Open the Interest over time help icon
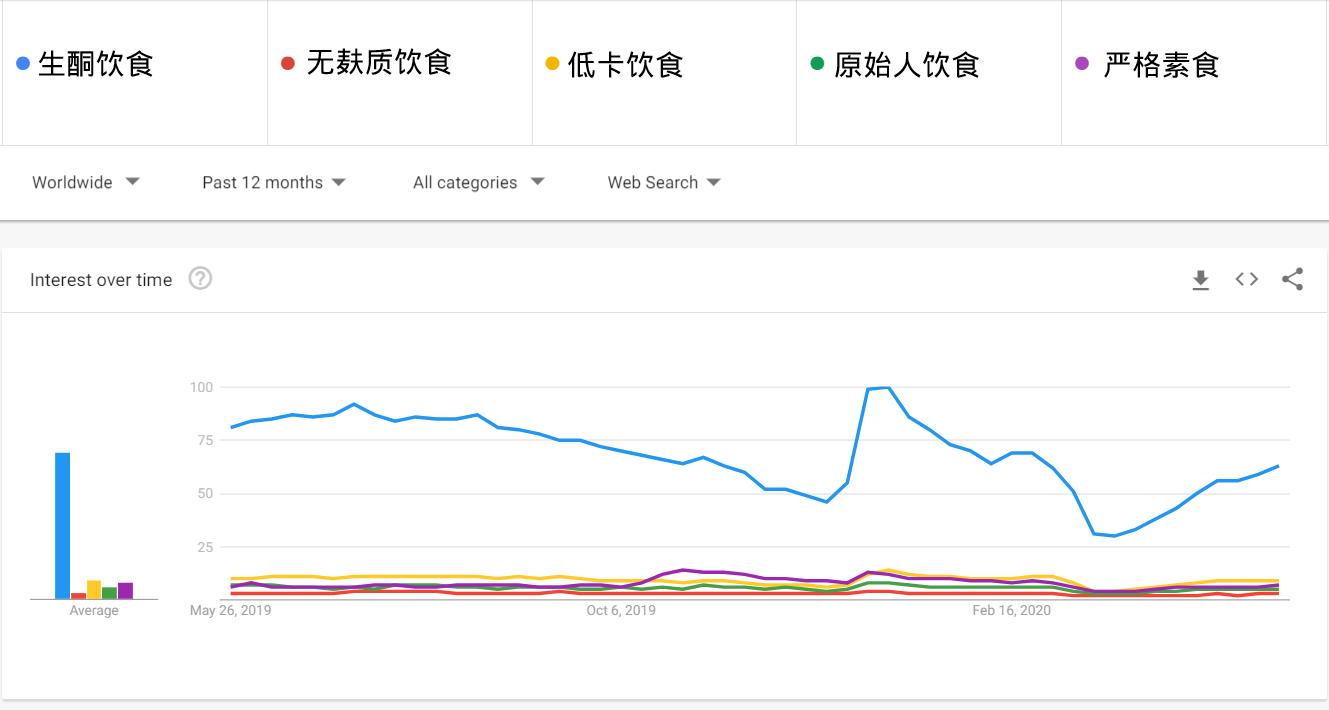 (200, 279)
